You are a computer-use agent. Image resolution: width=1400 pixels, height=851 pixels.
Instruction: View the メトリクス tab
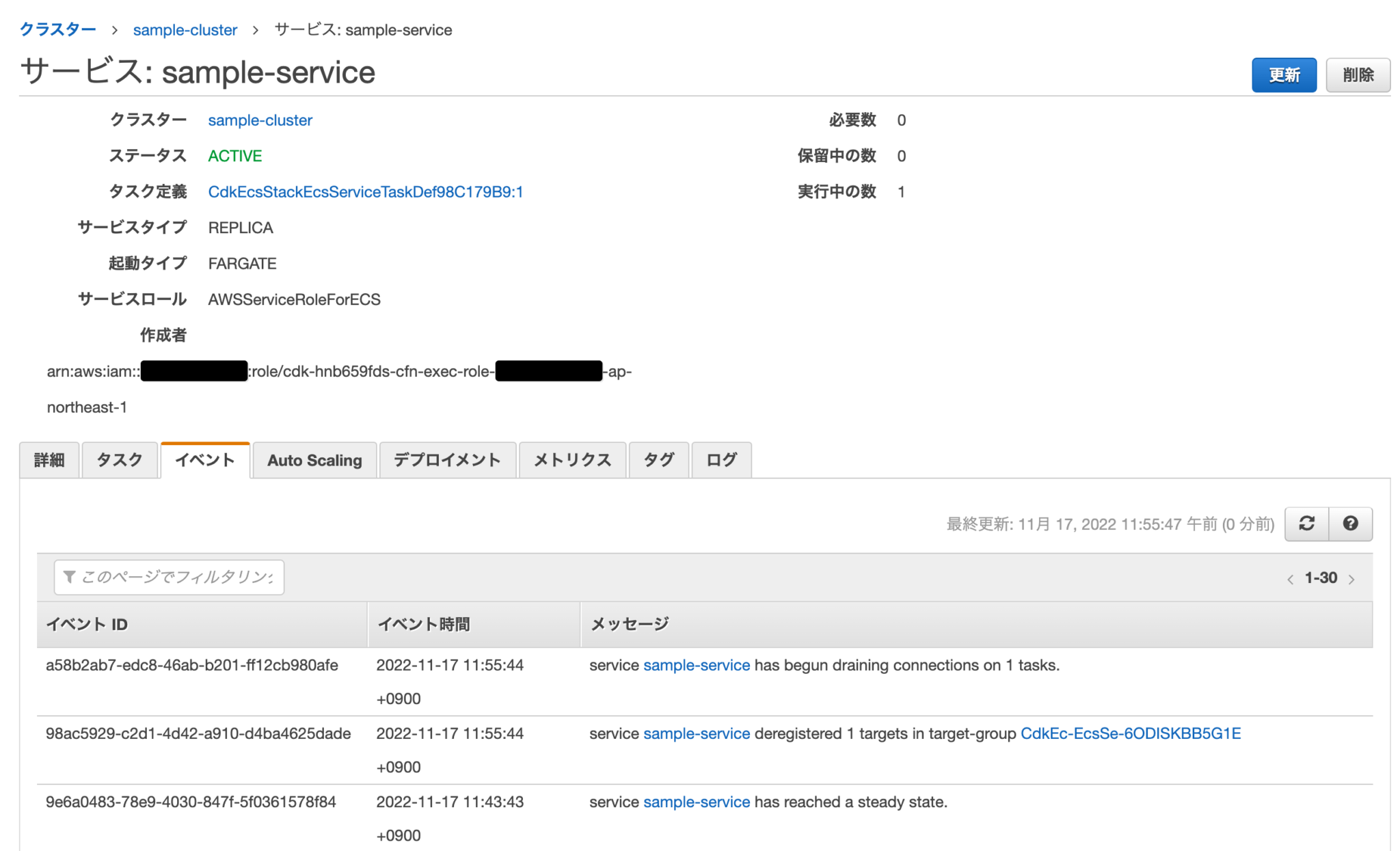pyautogui.click(x=571, y=459)
